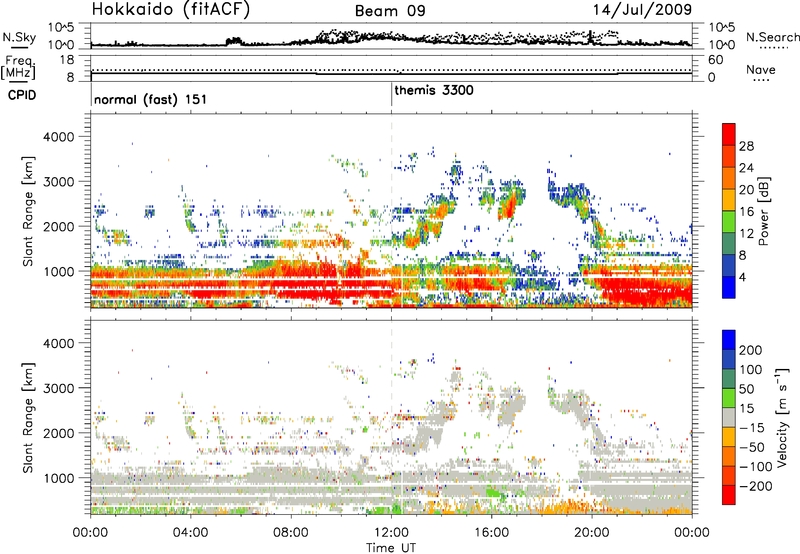
Task: Click power color bar value '4'
Action: point(742,277)
